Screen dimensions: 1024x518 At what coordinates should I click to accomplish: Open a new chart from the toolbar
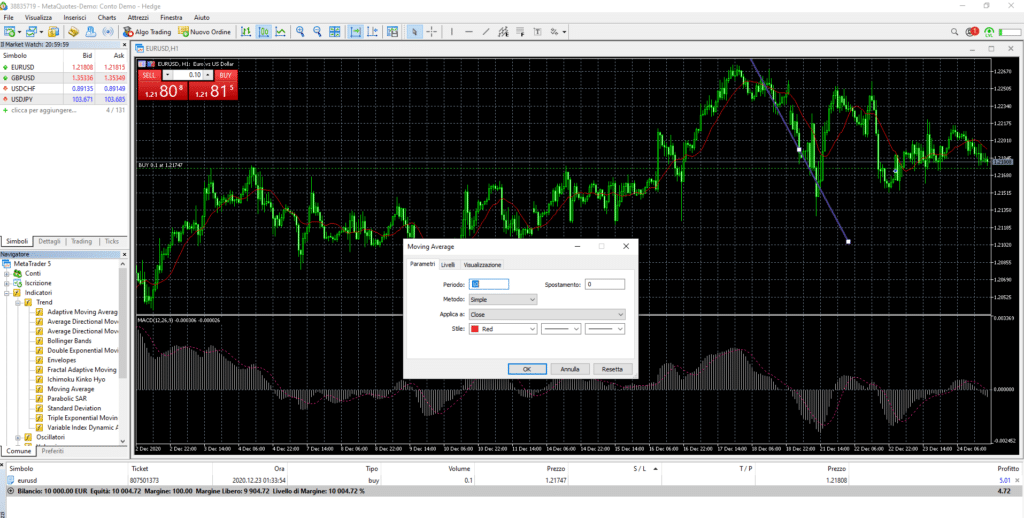tap(10, 31)
